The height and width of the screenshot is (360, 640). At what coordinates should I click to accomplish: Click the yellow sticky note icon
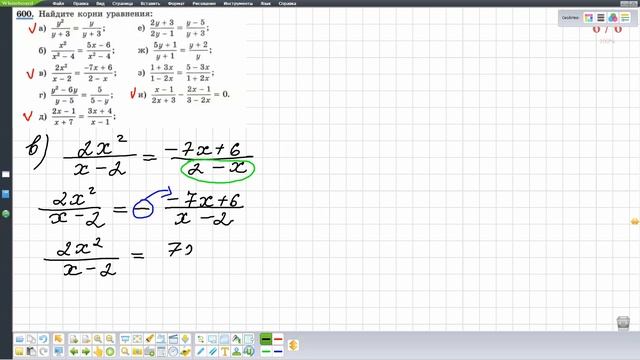pos(19,351)
